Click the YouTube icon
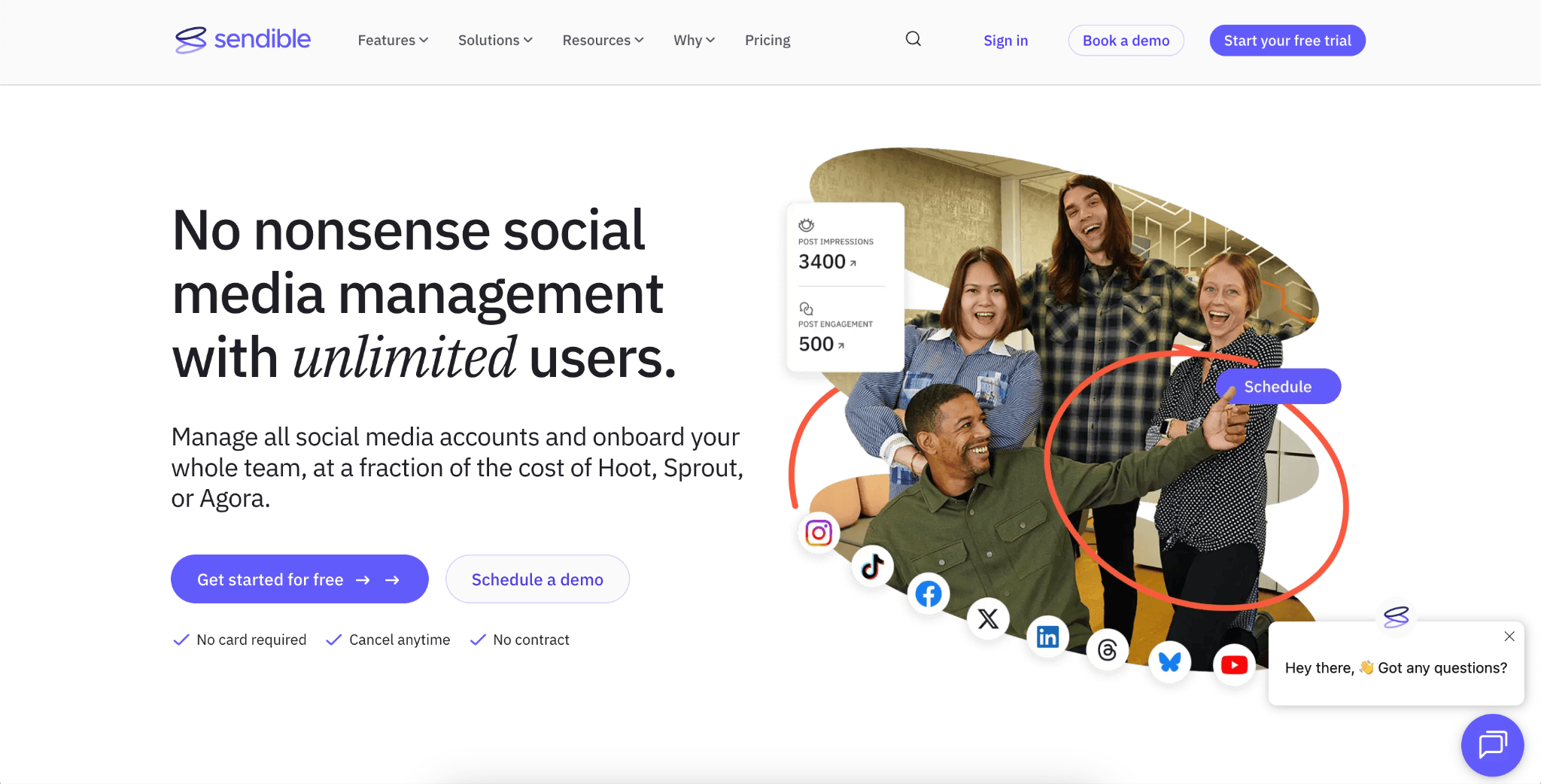1541x784 pixels. [x=1234, y=664]
